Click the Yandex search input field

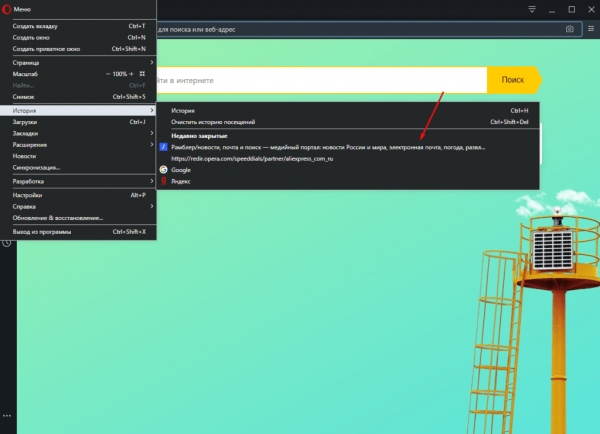click(x=321, y=80)
